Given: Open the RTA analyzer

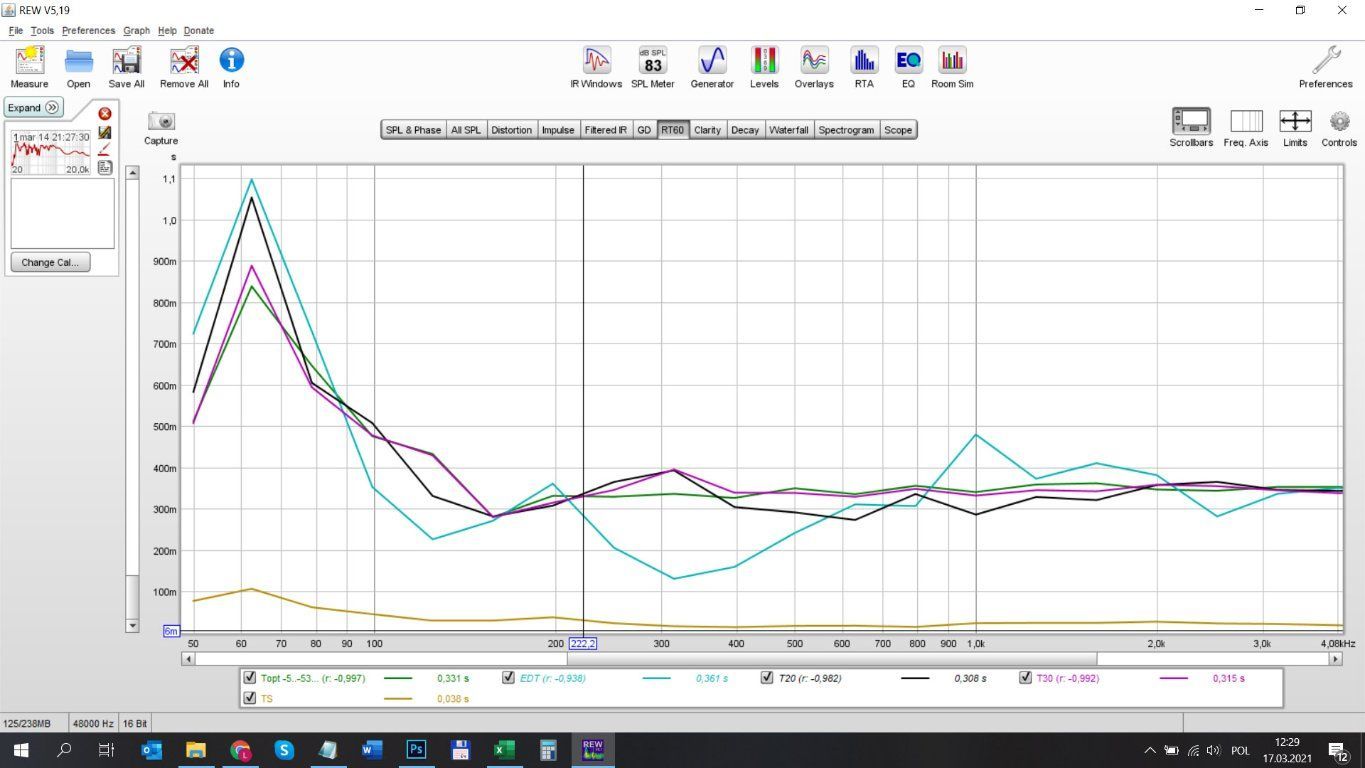Looking at the screenshot, I should click(864, 67).
